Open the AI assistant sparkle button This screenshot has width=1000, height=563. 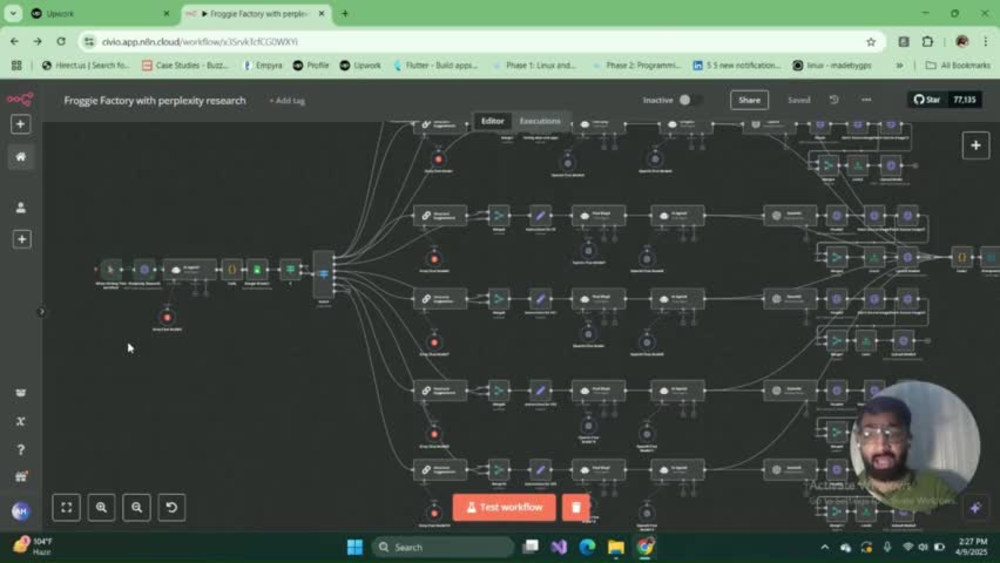(975, 508)
